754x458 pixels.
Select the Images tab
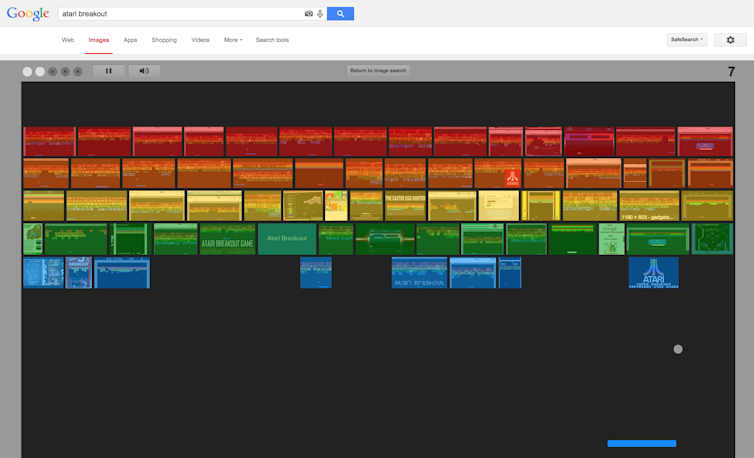pos(99,40)
